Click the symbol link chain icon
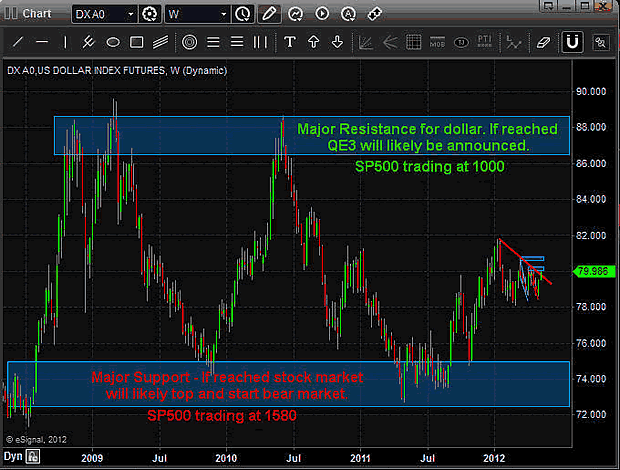 [374, 14]
